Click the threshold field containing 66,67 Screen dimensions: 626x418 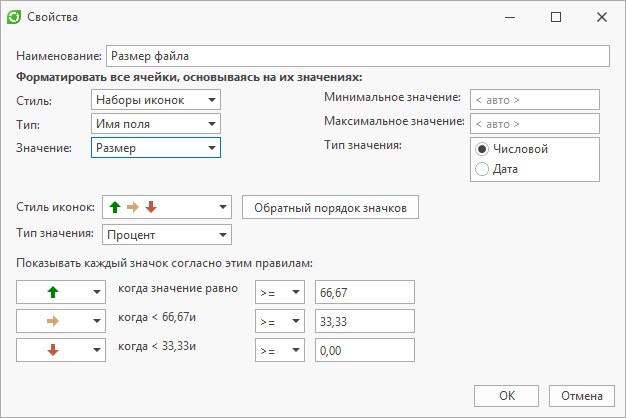pyautogui.click(x=365, y=292)
